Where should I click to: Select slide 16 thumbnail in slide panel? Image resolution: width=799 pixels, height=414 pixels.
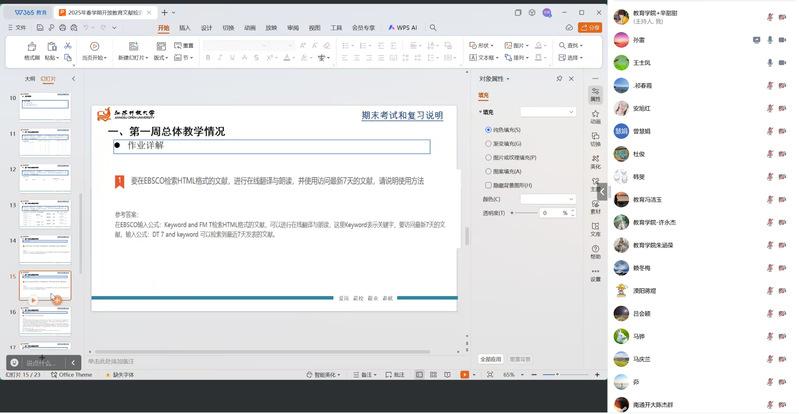click(45, 321)
